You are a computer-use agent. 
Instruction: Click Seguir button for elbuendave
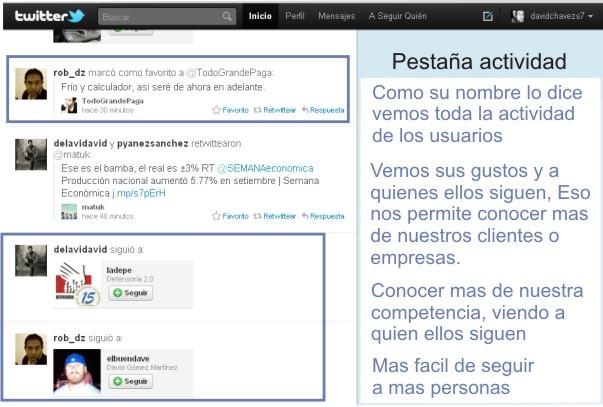(x=131, y=382)
